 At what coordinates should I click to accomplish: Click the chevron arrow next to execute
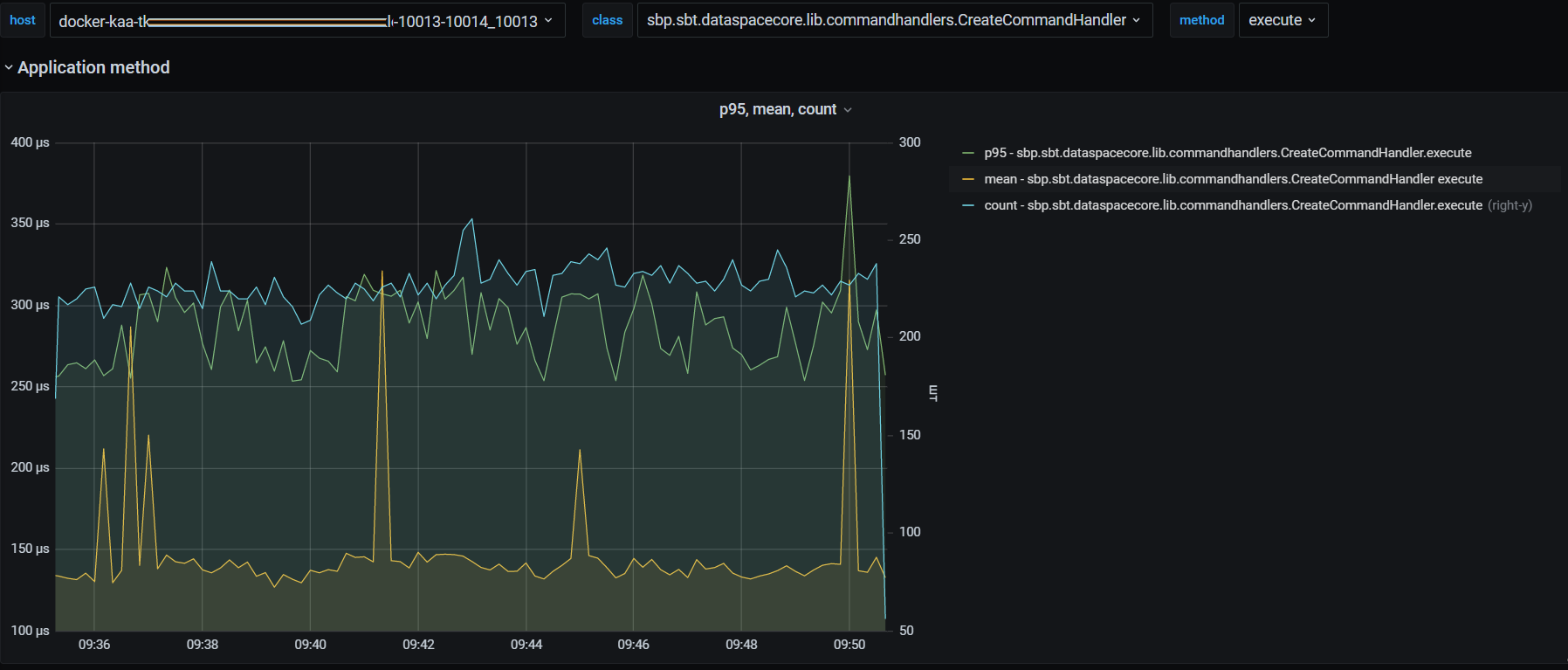point(1311,20)
